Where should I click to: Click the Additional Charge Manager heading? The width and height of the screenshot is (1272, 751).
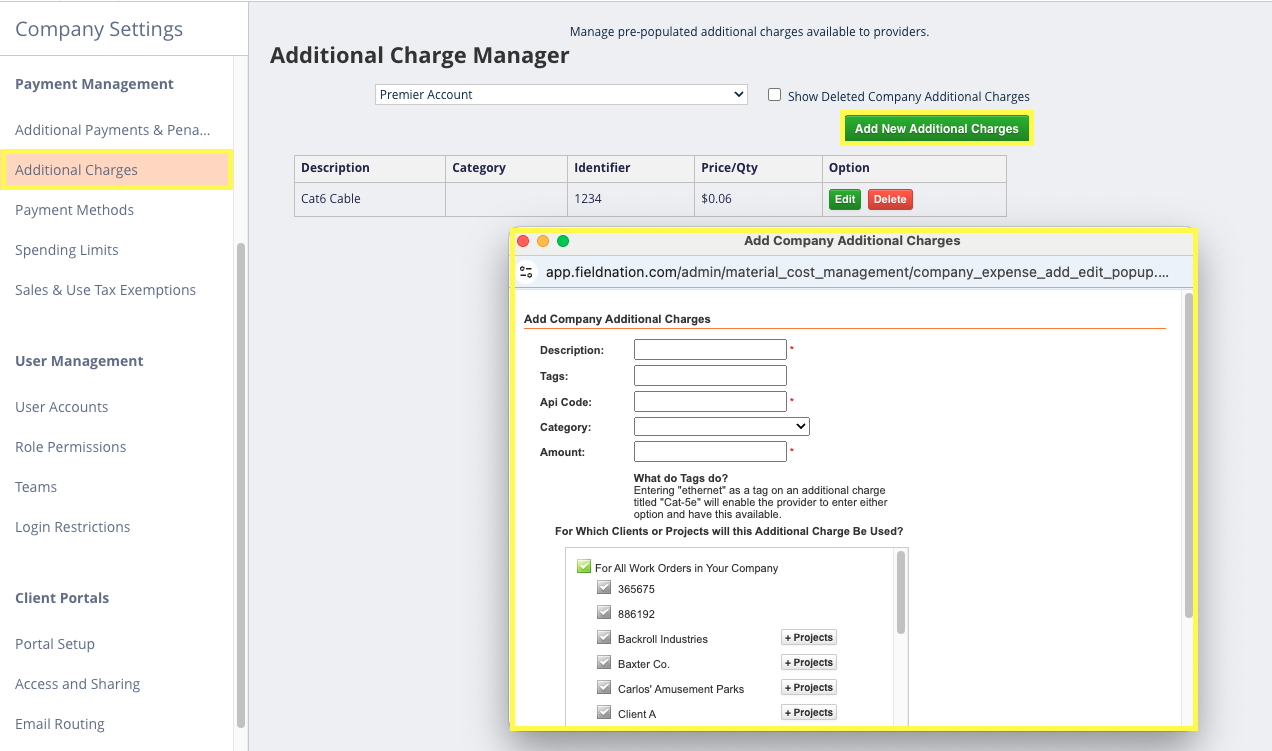click(420, 56)
